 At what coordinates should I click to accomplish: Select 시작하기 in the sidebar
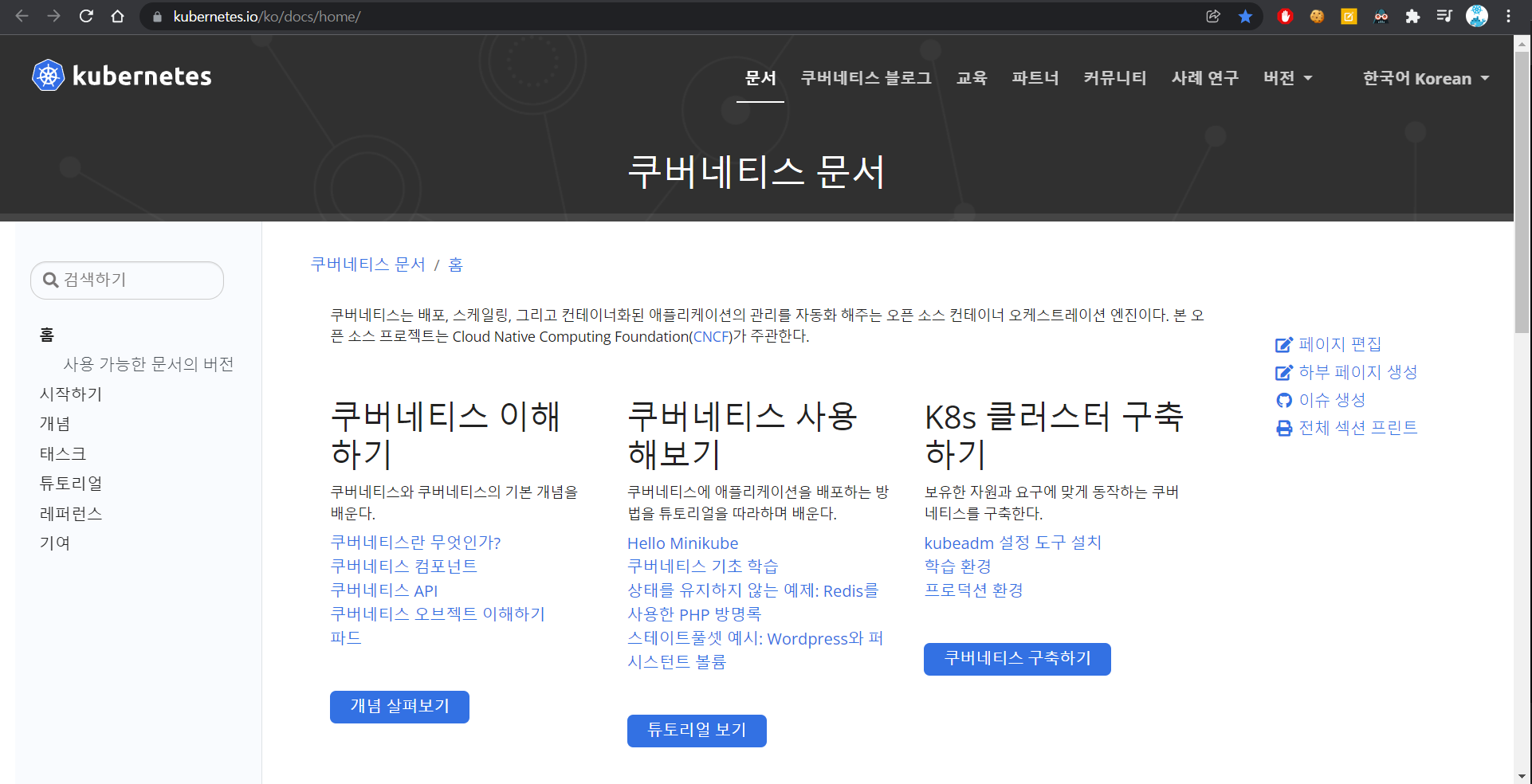71,394
